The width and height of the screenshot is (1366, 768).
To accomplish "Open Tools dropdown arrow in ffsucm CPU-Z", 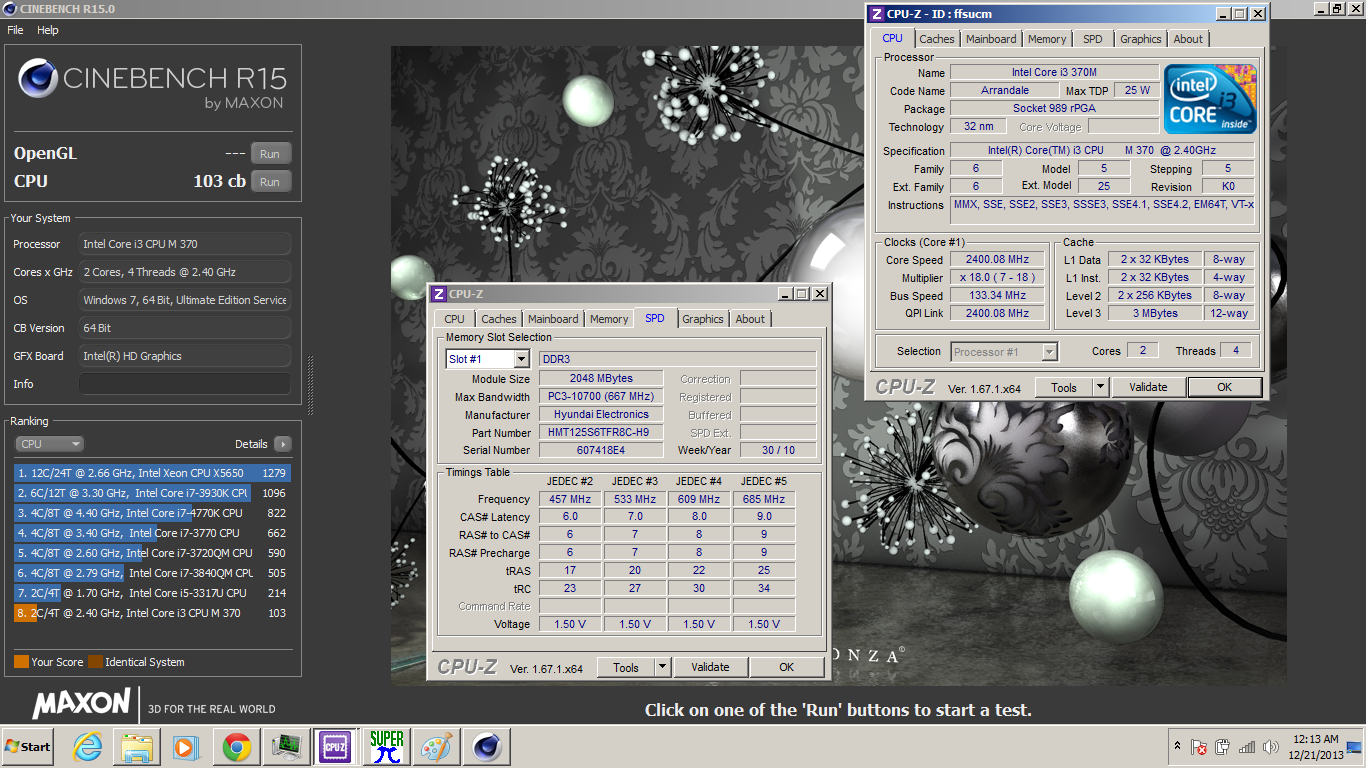I will pyautogui.click(x=1100, y=388).
